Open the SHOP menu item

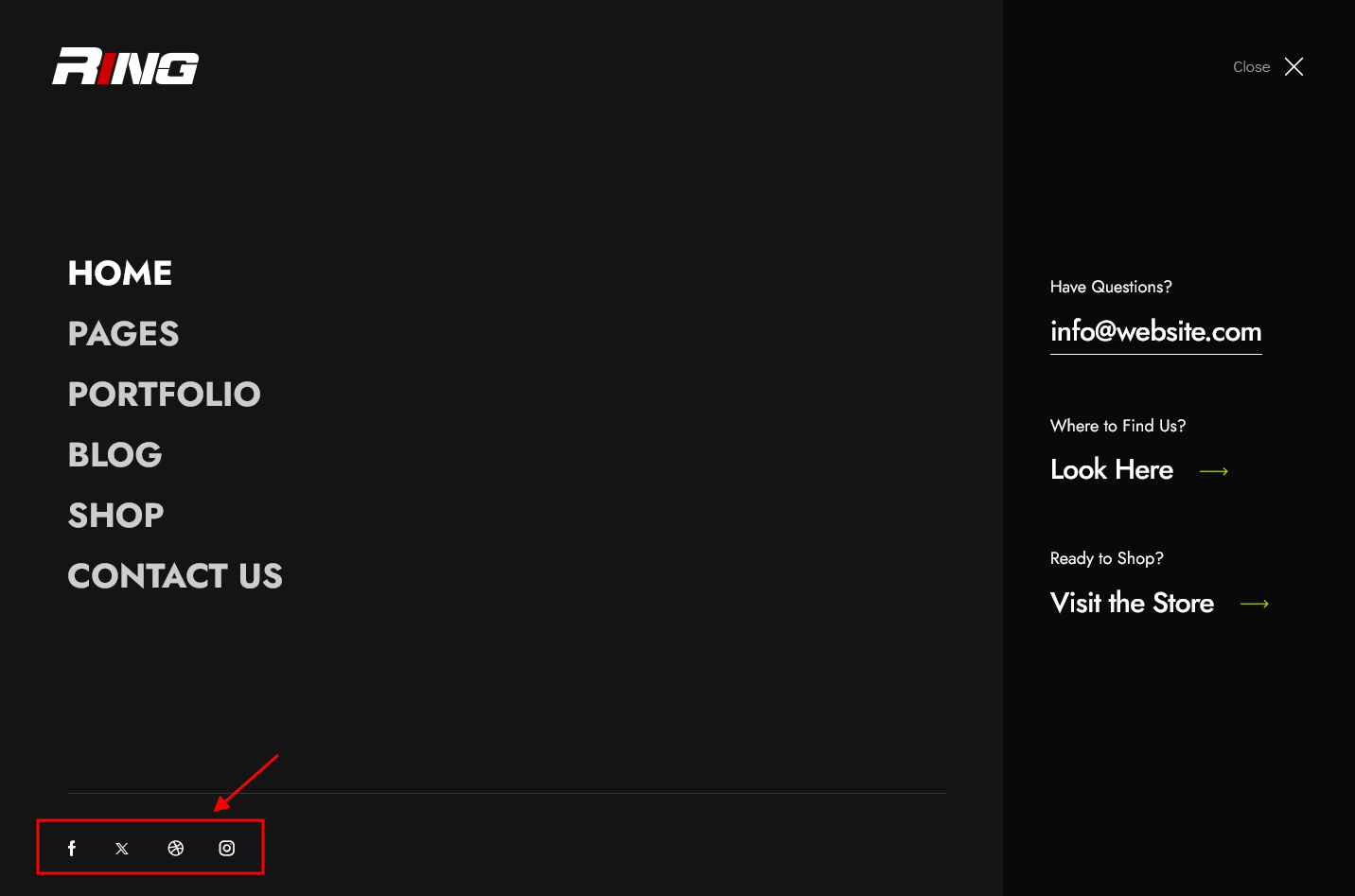point(116,516)
